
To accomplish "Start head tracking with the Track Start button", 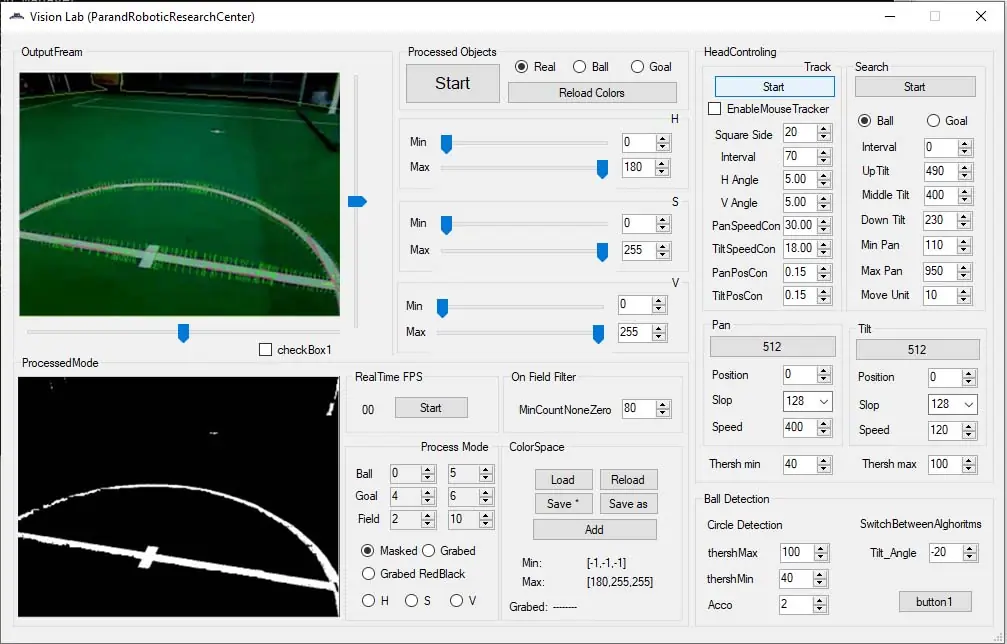I will 775,87.
